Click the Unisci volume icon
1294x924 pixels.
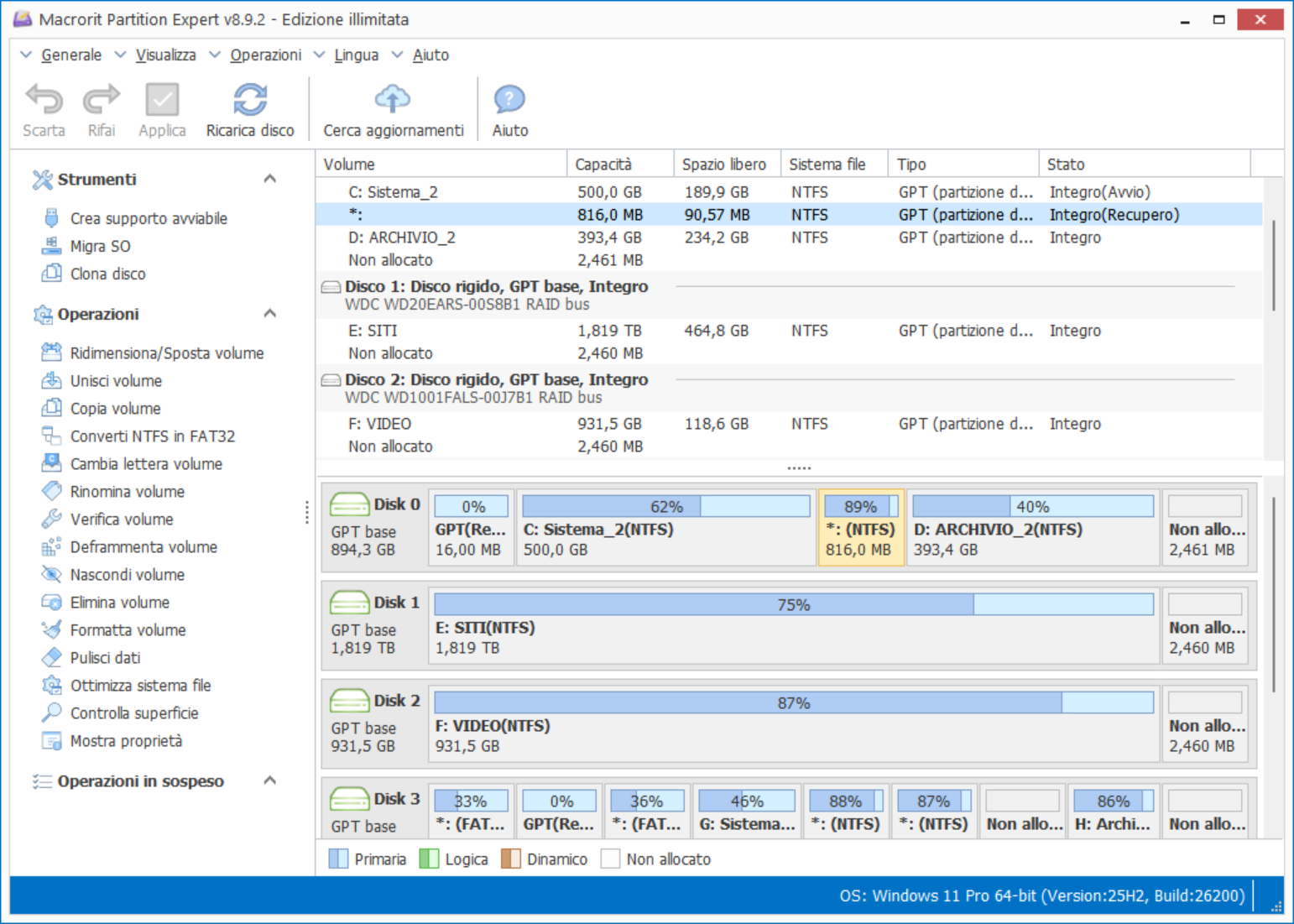click(x=51, y=380)
